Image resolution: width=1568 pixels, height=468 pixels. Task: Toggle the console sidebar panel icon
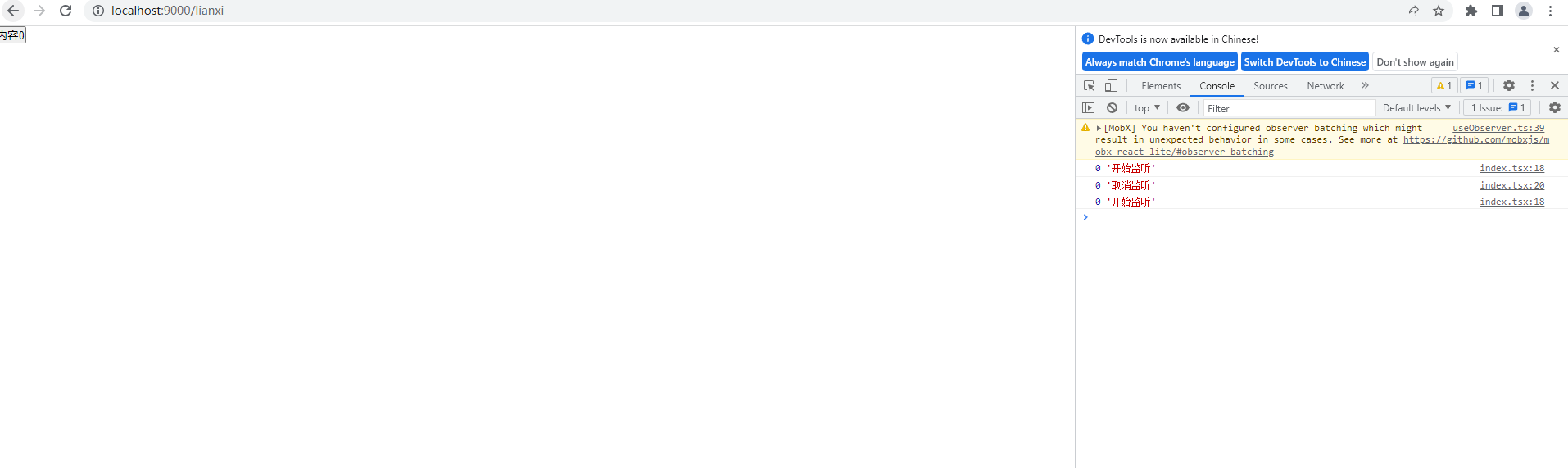pos(1088,107)
